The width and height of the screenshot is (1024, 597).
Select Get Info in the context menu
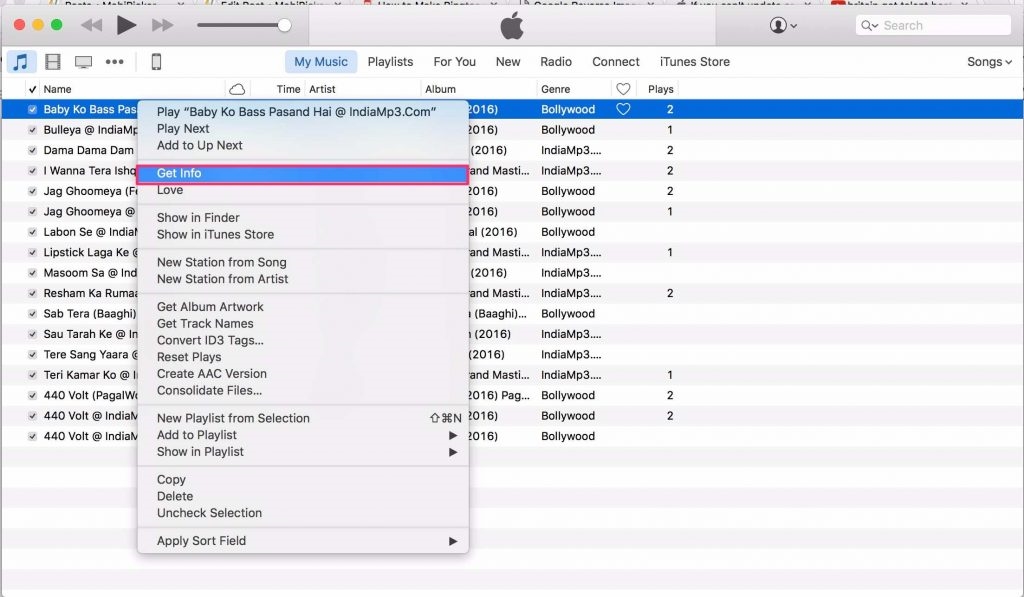coord(303,174)
